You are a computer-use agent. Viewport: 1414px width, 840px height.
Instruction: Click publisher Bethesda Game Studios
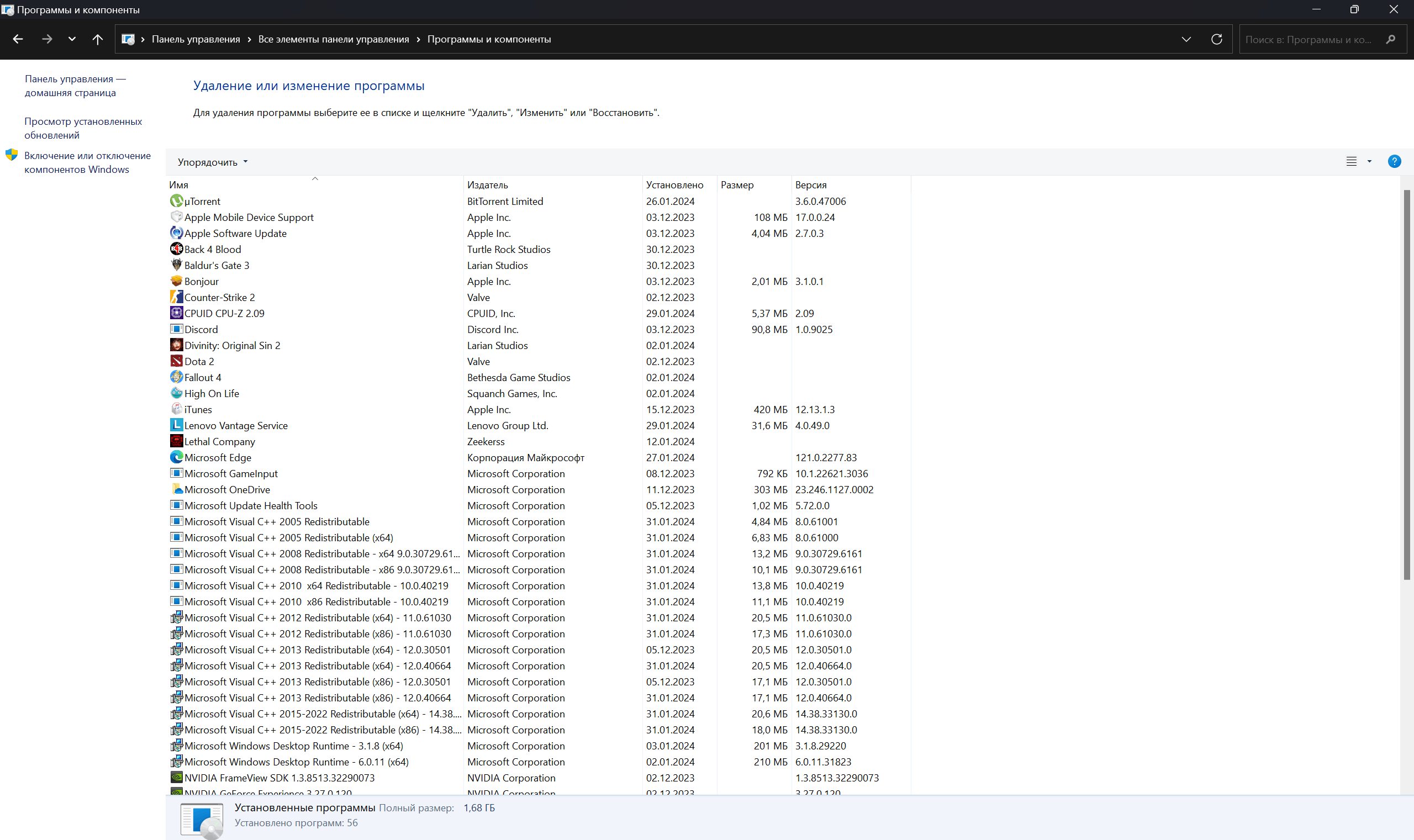(519, 377)
